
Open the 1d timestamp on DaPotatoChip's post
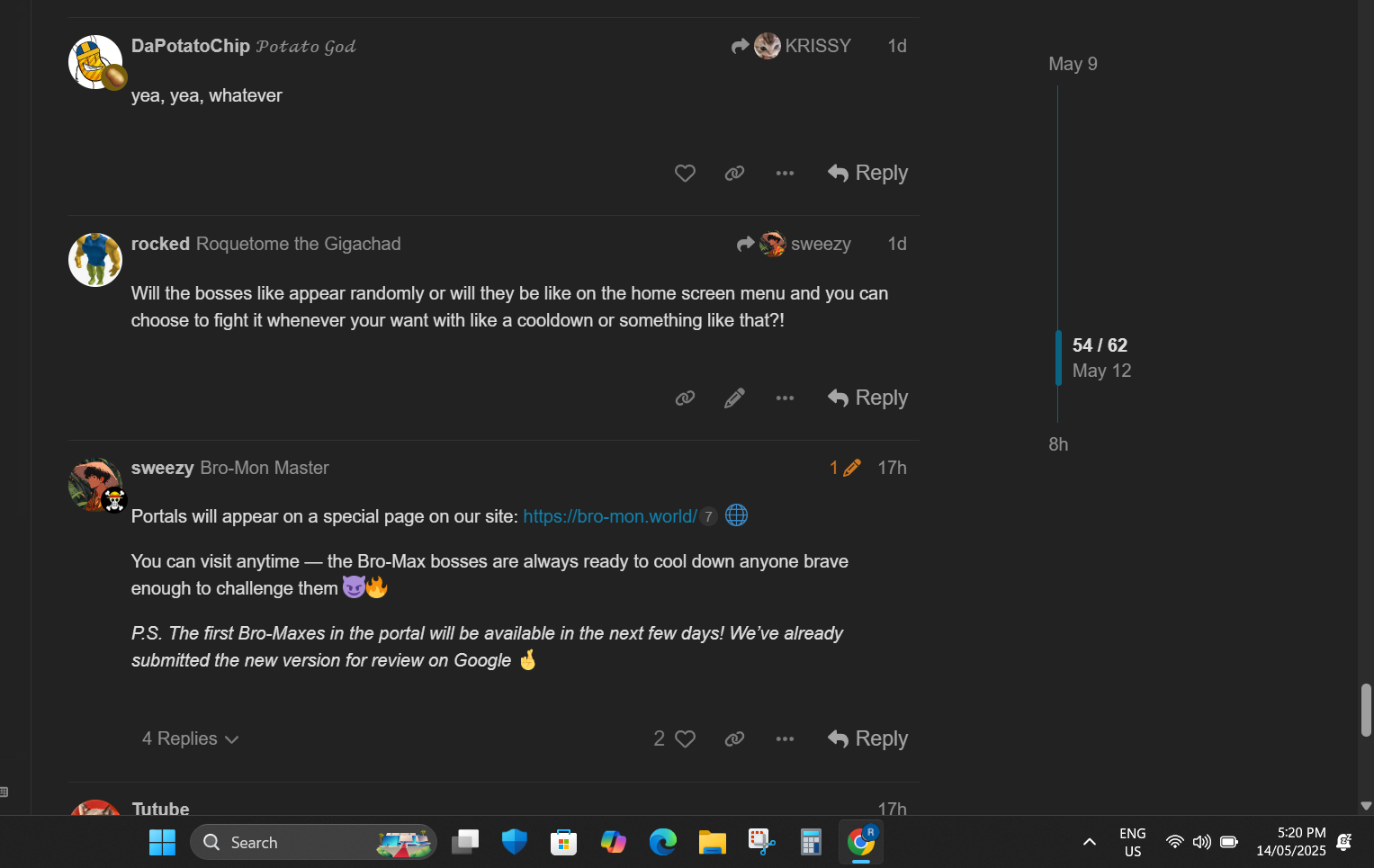click(897, 46)
